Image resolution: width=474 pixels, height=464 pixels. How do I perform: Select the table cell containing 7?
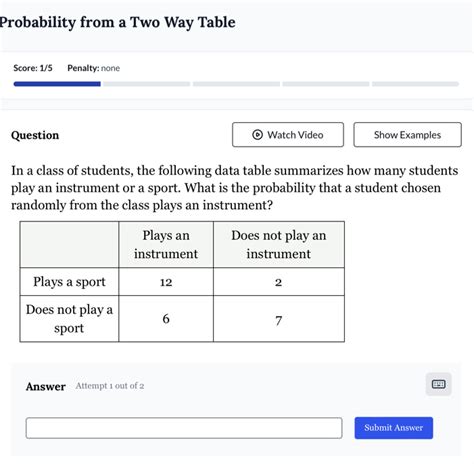coord(279,319)
